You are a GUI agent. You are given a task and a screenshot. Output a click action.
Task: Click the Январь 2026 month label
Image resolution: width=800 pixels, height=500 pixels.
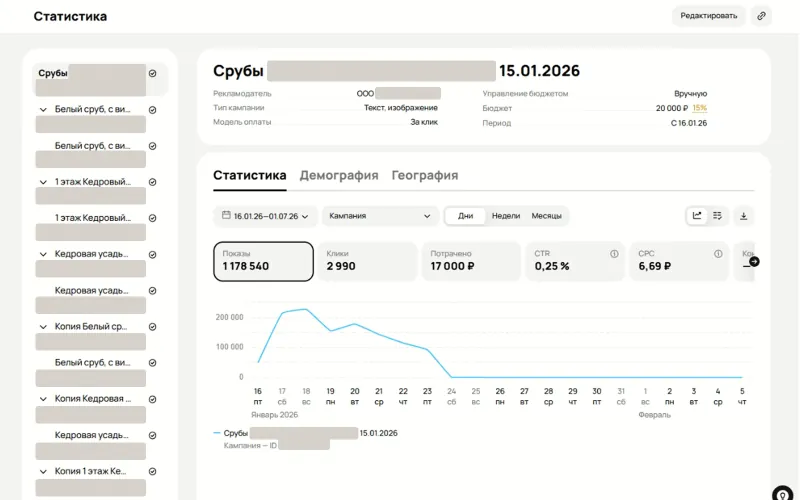click(274, 415)
